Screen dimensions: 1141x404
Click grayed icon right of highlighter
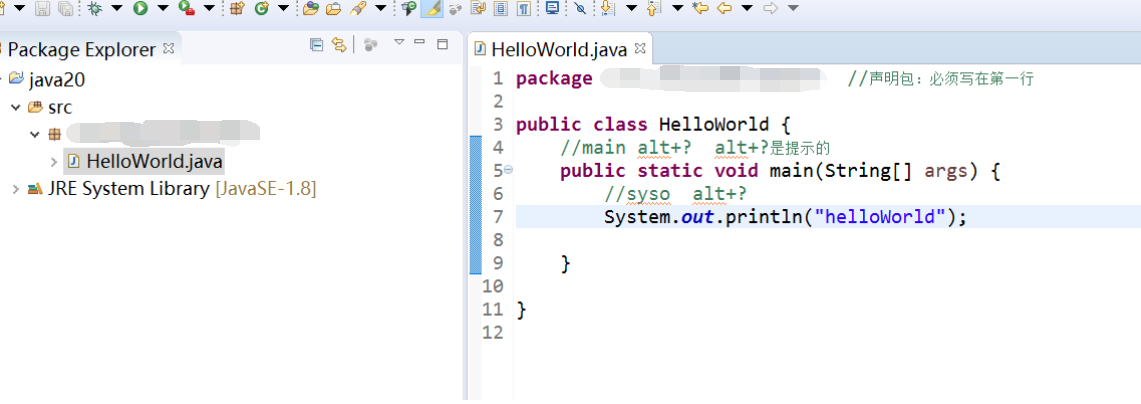[x=456, y=9]
